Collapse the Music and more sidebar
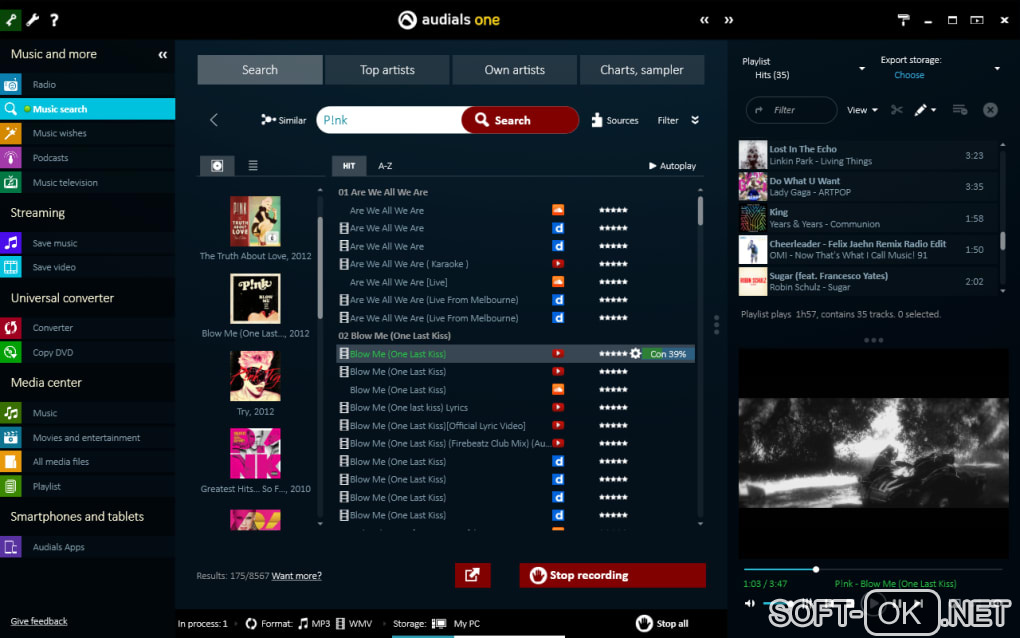 [x=163, y=55]
